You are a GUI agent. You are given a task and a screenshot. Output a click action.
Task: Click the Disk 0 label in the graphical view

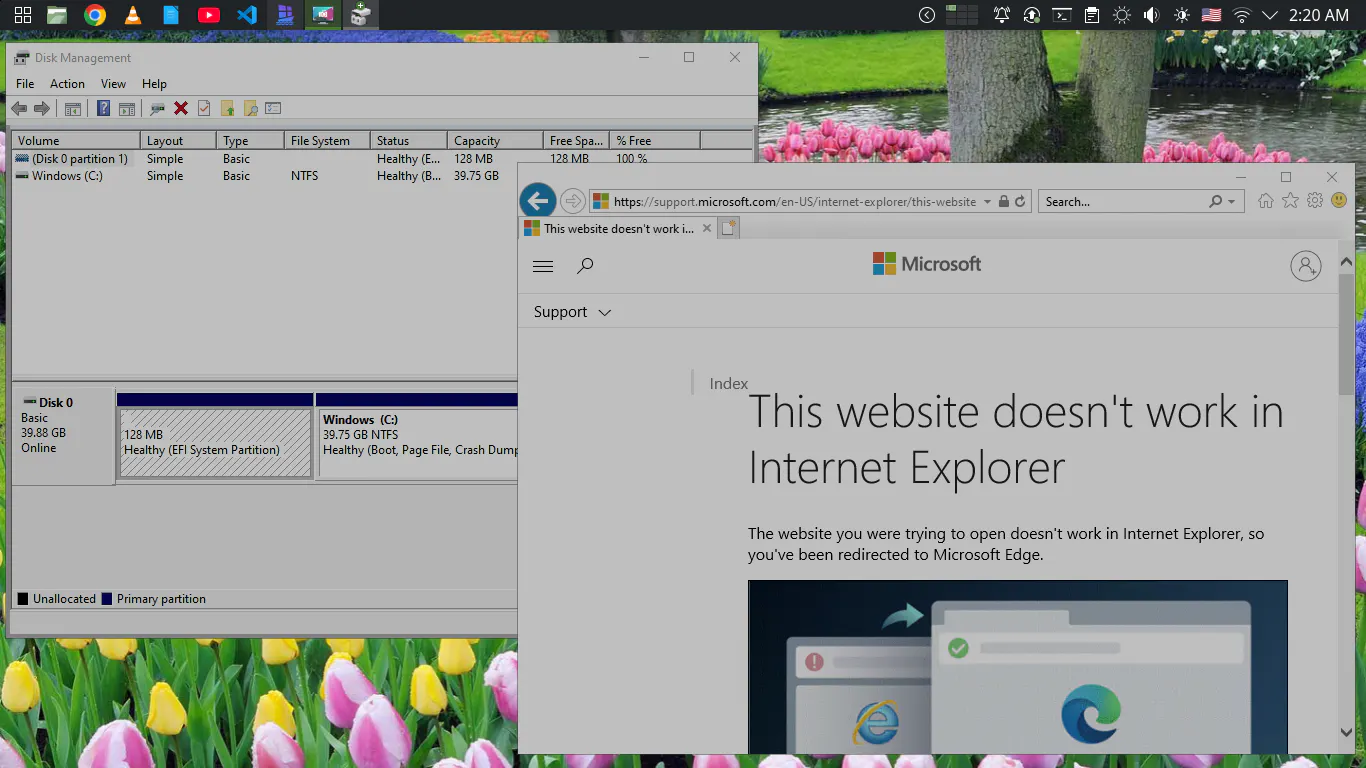pos(56,403)
